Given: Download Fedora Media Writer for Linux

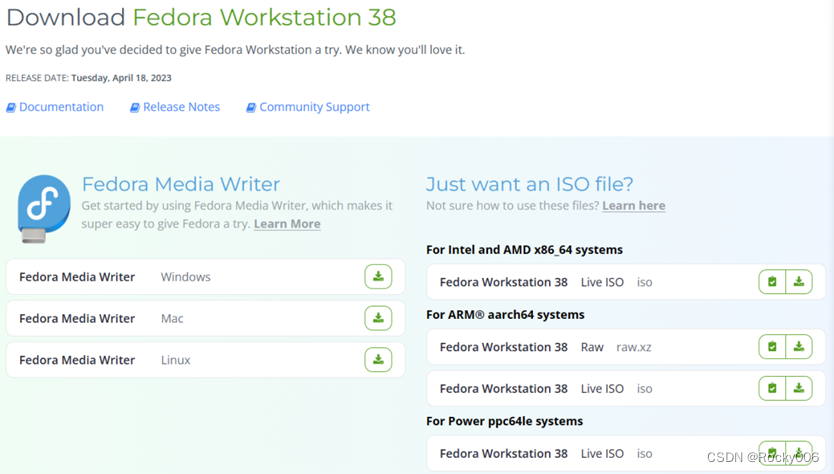Looking at the screenshot, I should tap(378, 360).
